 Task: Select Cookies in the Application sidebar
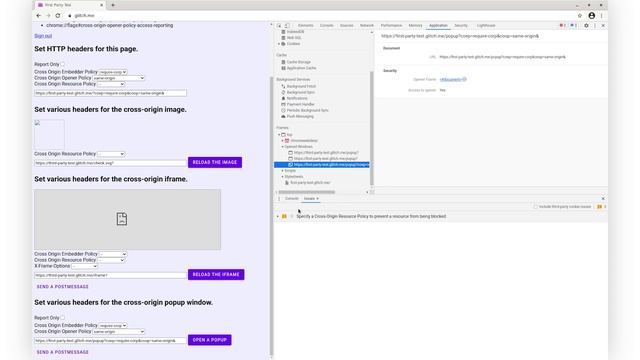click(x=293, y=44)
